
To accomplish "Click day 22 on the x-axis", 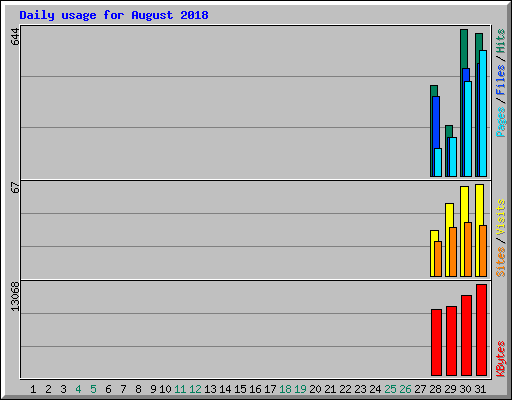I will pyautogui.click(x=345, y=389).
